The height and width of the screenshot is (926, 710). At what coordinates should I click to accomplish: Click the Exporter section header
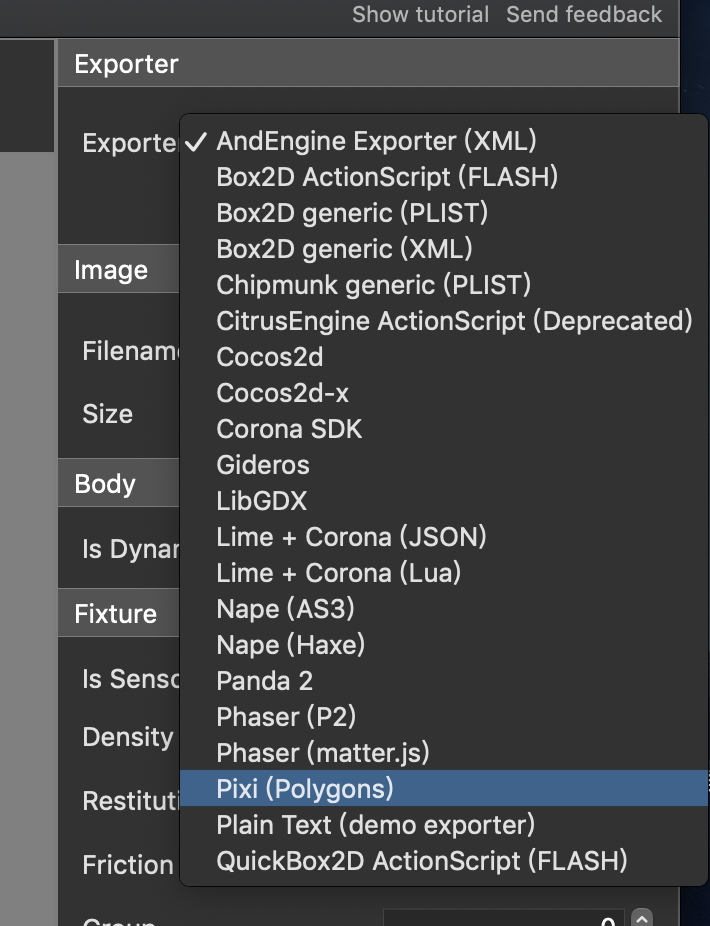click(x=125, y=63)
